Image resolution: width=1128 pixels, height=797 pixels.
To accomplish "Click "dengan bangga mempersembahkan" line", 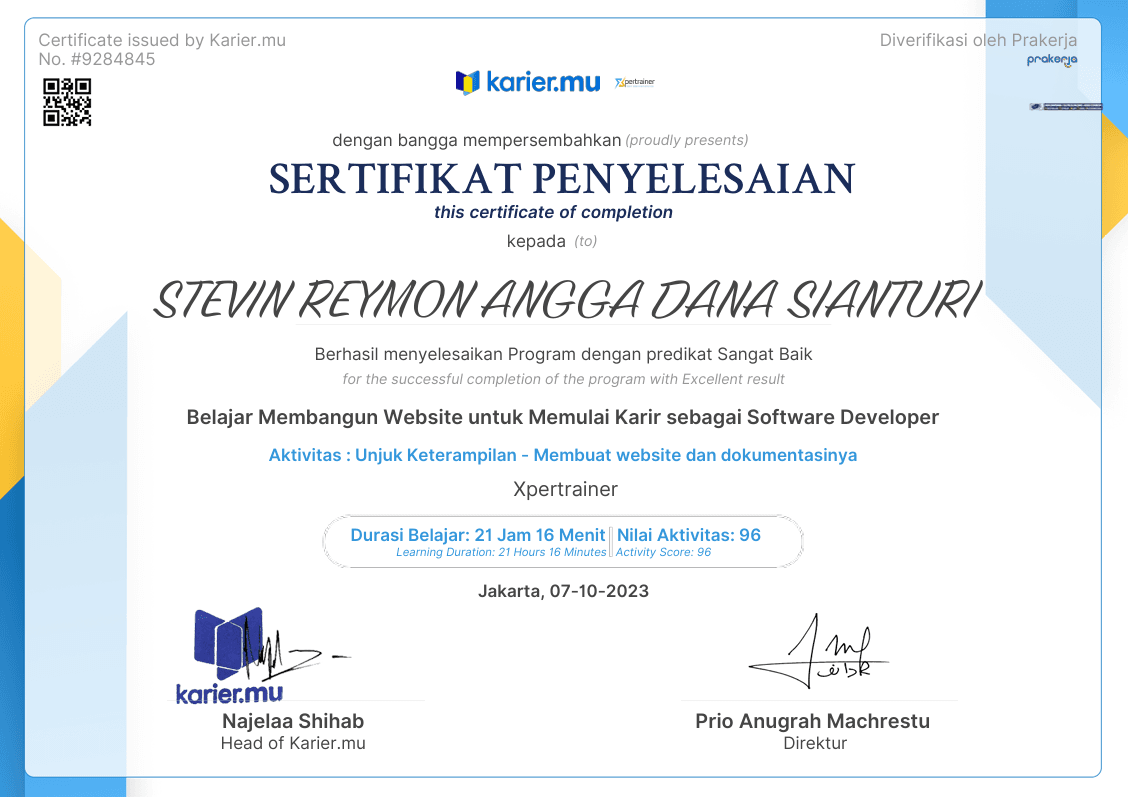I will point(476,140).
